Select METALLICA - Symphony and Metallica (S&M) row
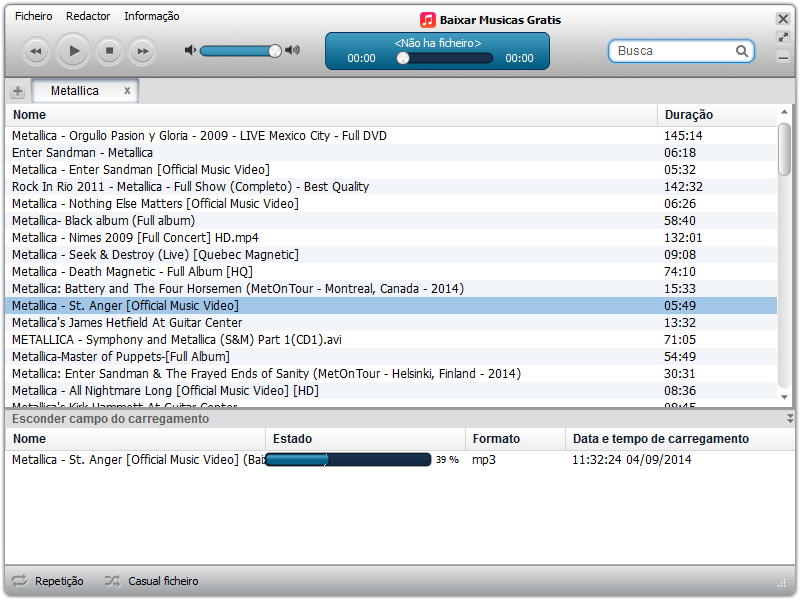This screenshot has height=600, width=800. tap(391, 340)
